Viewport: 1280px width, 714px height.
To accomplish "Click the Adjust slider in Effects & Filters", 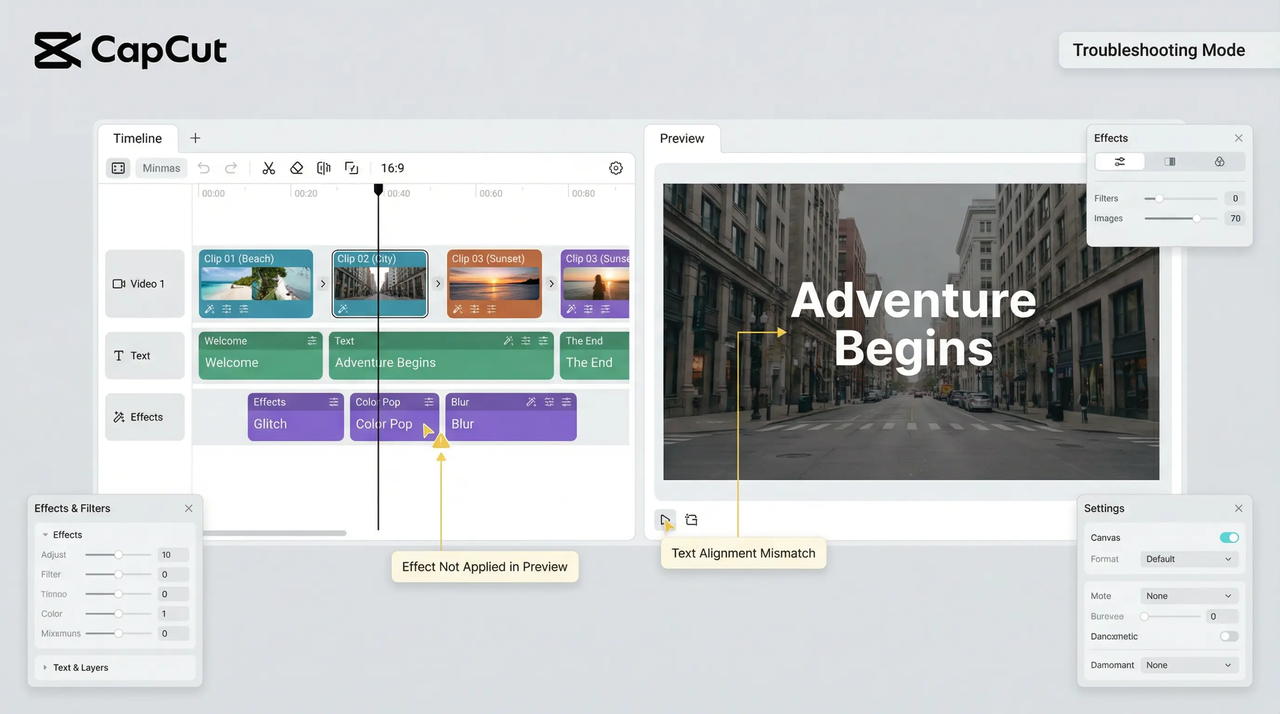I will 118,554.
